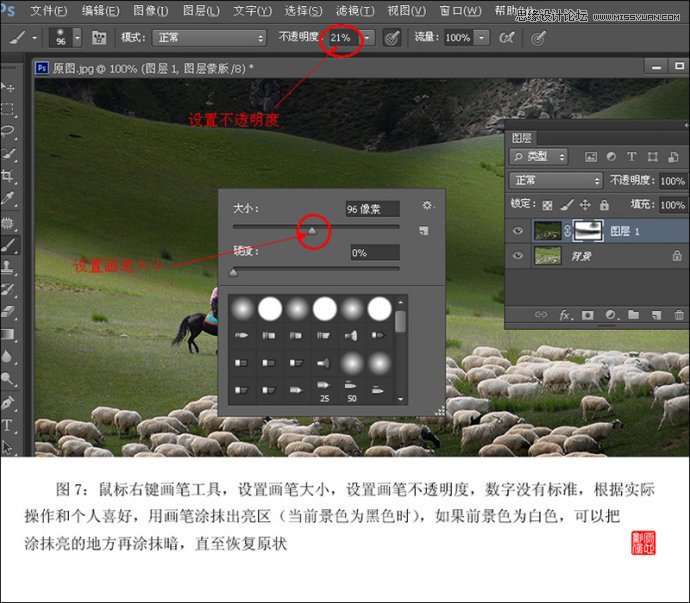Toggle pressure for opacity next to 21%

(x=392, y=38)
